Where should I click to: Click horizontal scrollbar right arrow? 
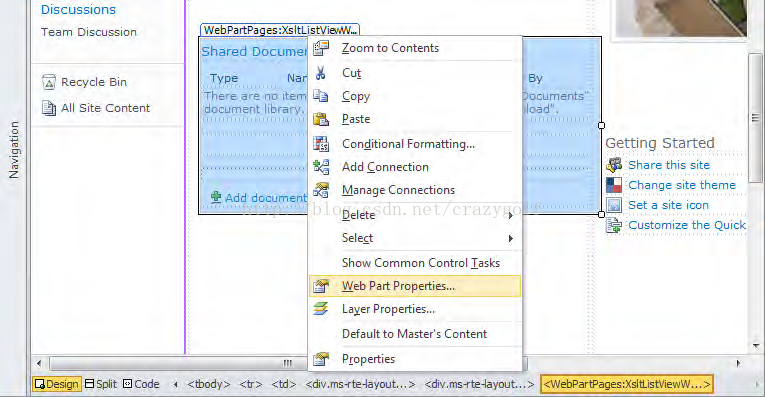tap(739, 363)
